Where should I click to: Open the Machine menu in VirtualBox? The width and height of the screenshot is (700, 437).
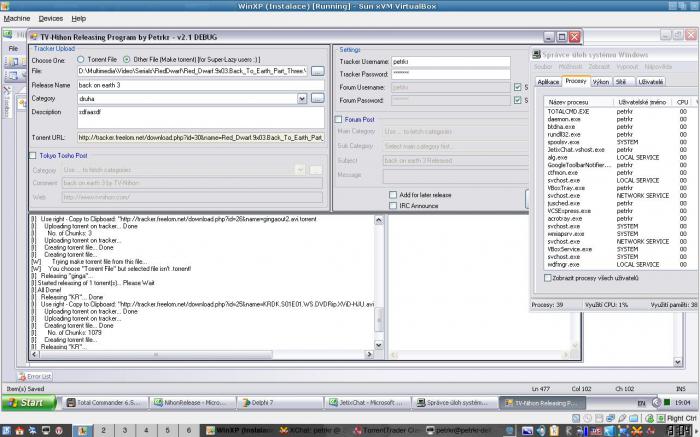[17, 19]
